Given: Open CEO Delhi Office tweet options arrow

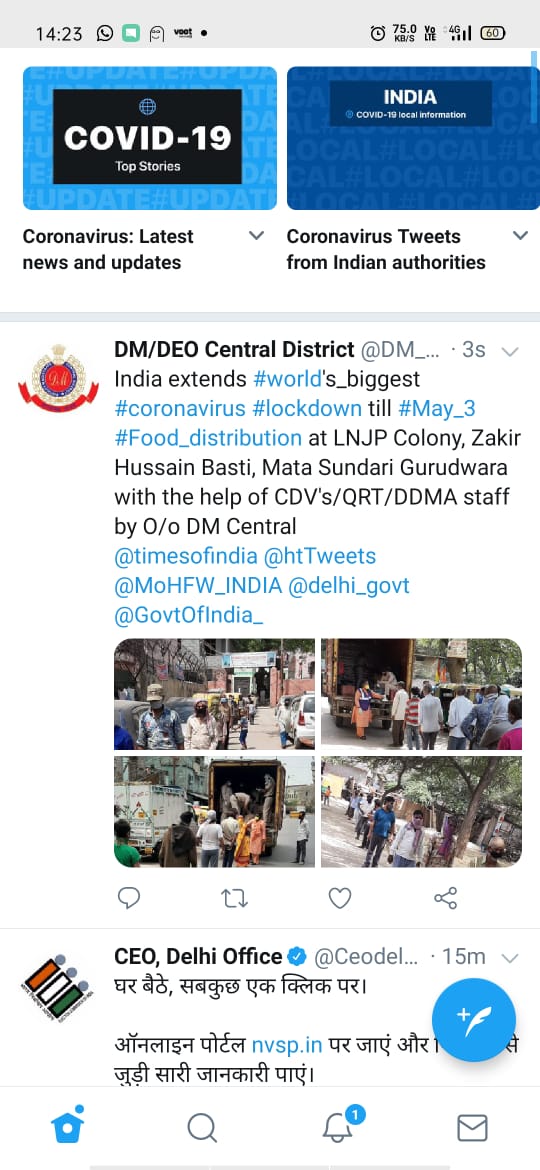Looking at the screenshot, I should pos(511,957).
